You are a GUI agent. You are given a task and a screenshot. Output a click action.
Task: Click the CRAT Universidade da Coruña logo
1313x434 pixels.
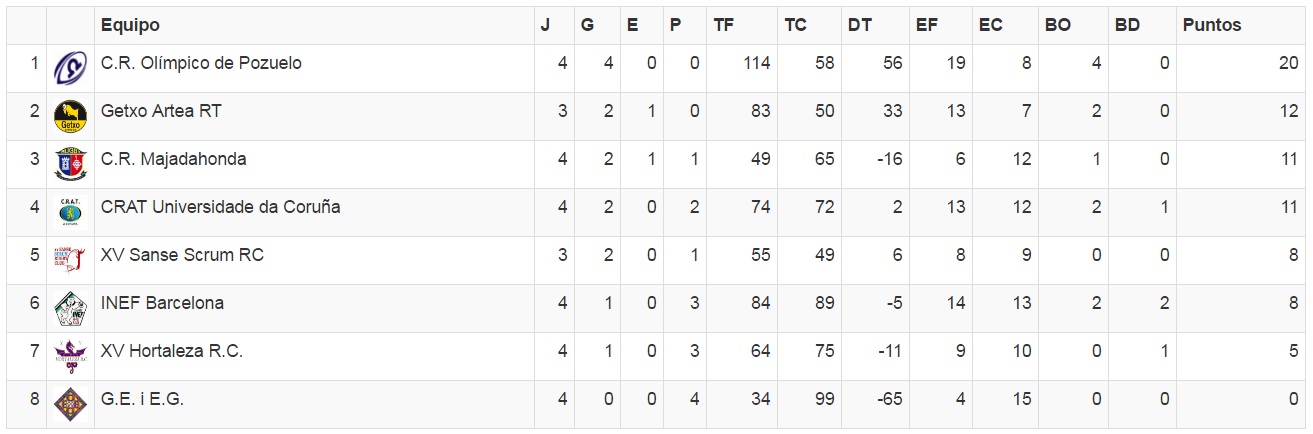[70, 212]
